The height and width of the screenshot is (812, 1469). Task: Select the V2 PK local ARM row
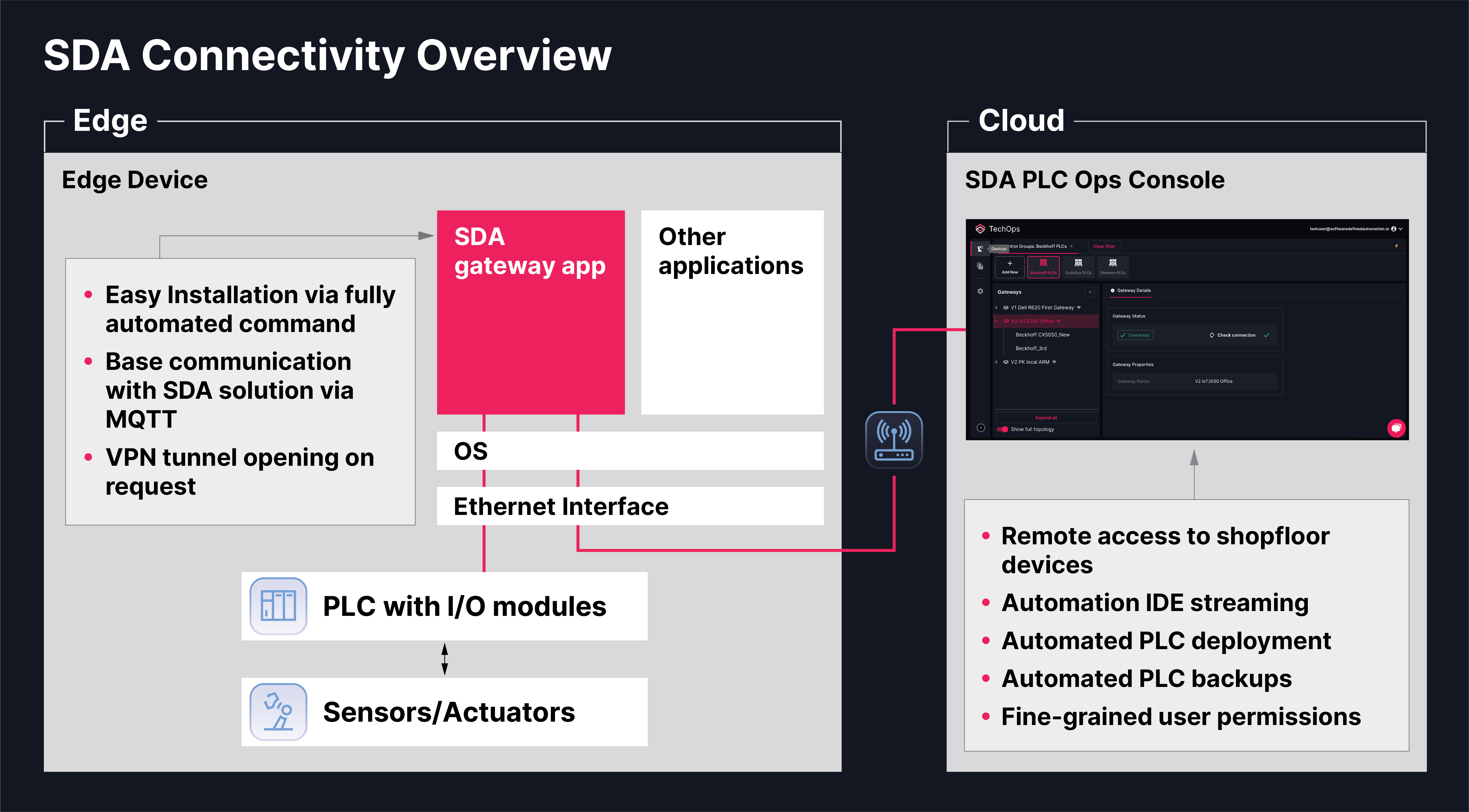point(1046,362)
